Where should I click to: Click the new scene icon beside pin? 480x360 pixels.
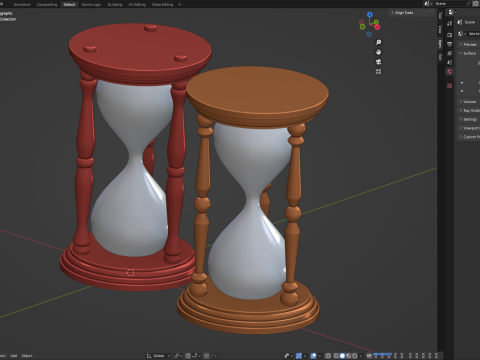click(x=475, y=4)
